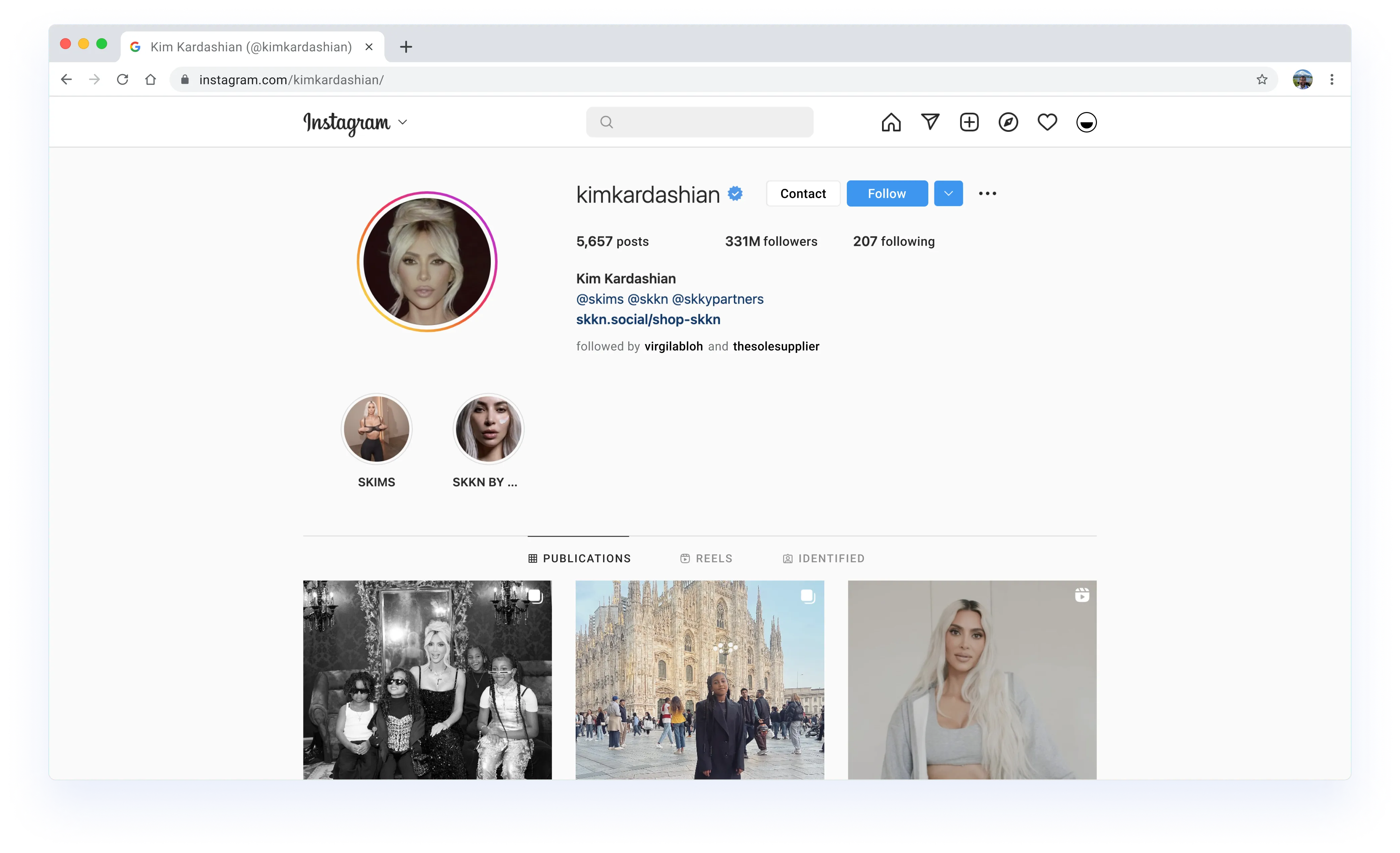This screenshot has width=1400, height=853.
Task: Click the Kim Kardashian display name
Action: [x=626, y=279]
